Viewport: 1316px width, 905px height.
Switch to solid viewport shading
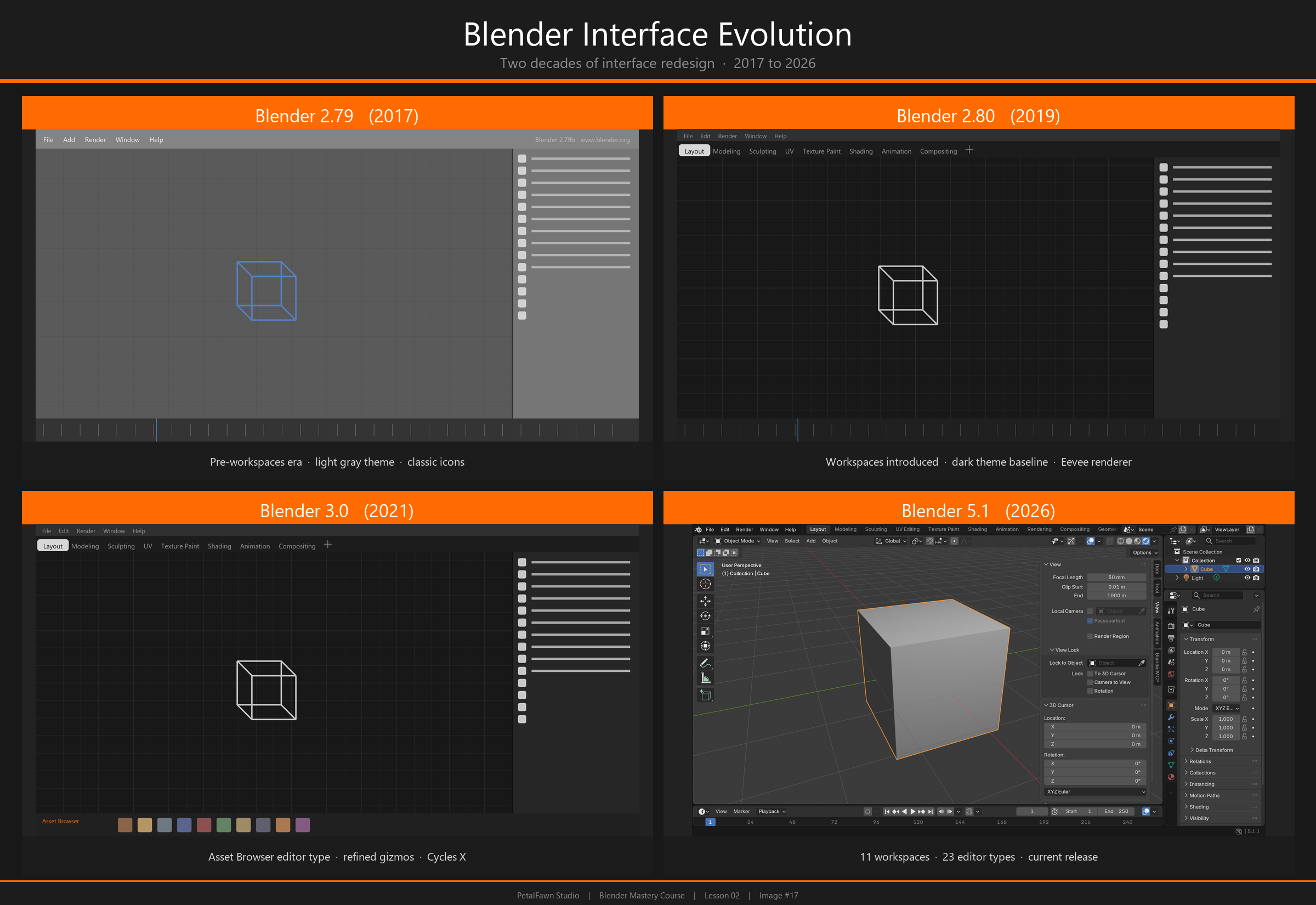pos(1129,541)
